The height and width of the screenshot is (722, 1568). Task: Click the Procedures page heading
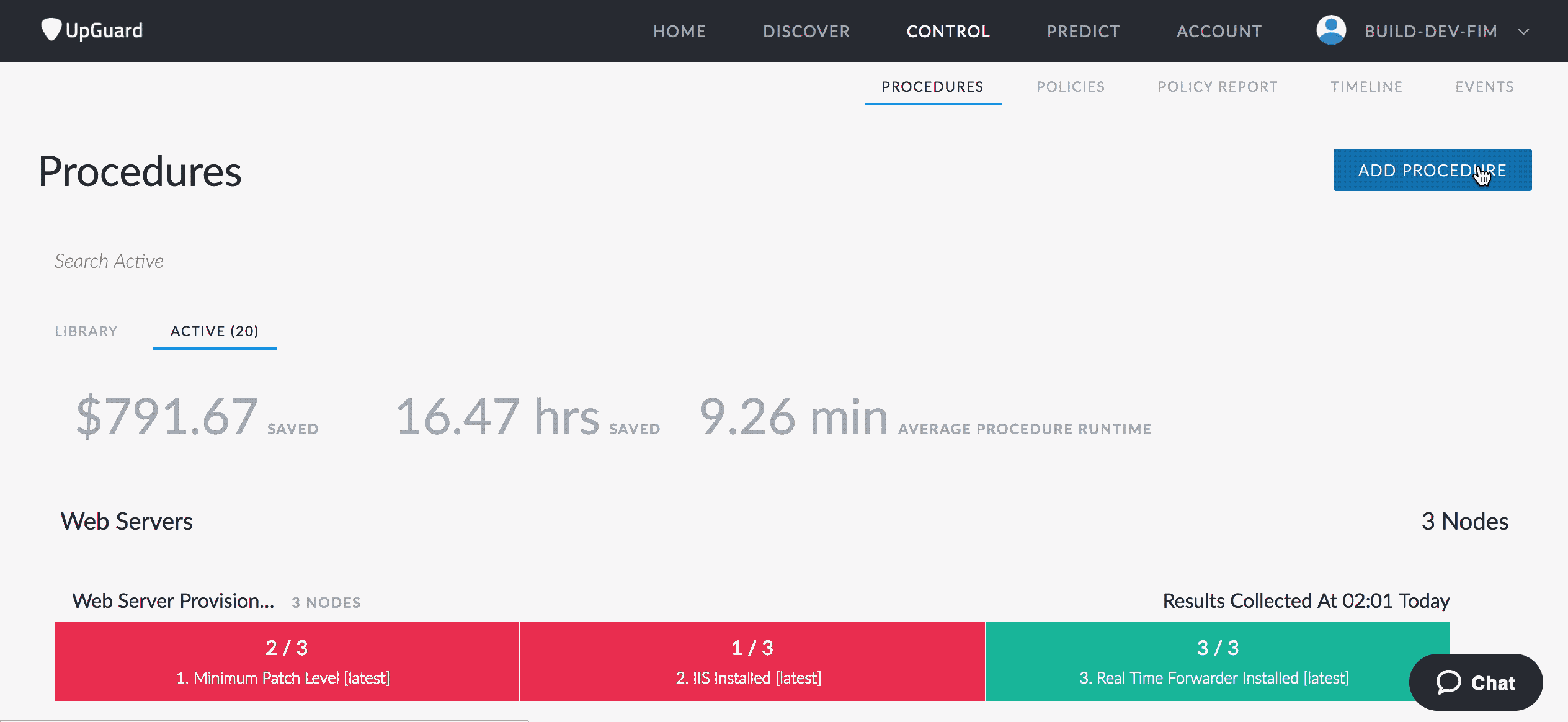140,172
